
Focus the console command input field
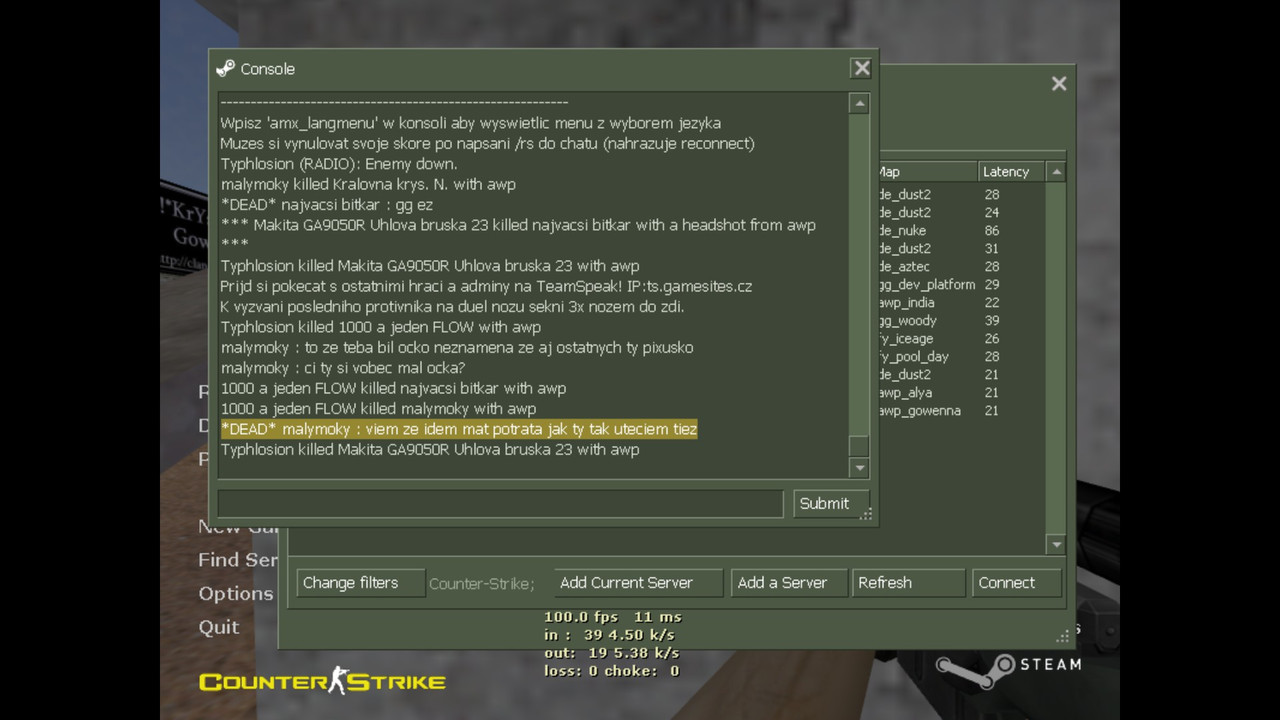tap(501, 503)
